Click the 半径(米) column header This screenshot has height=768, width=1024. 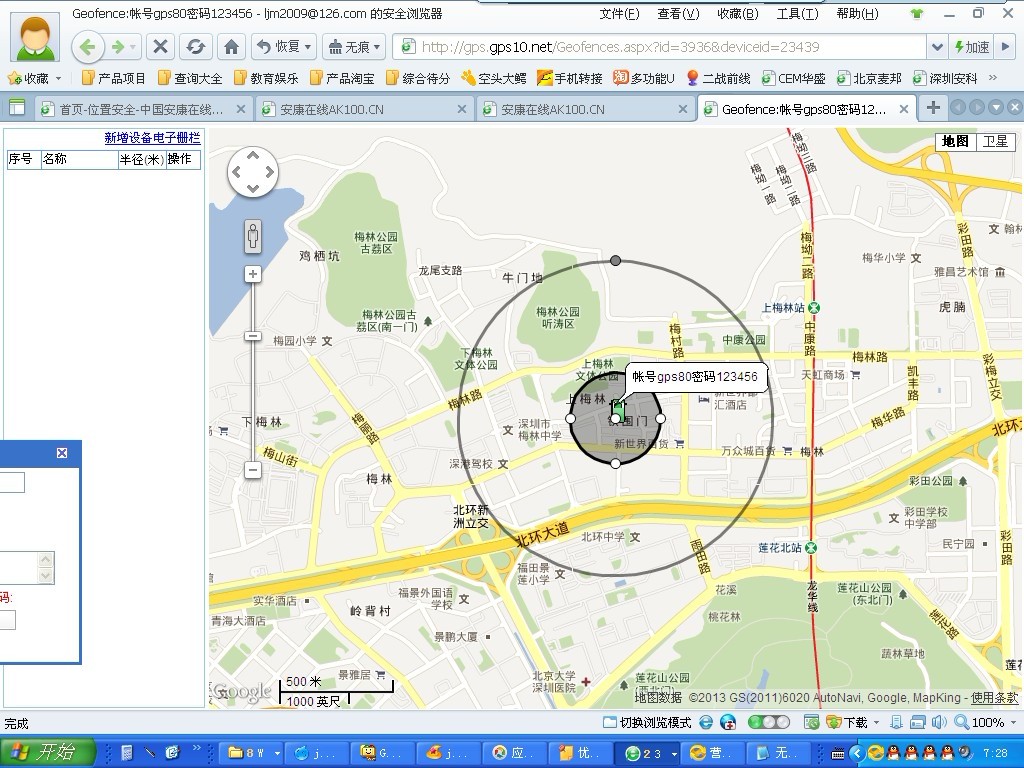tap(141, 159)
